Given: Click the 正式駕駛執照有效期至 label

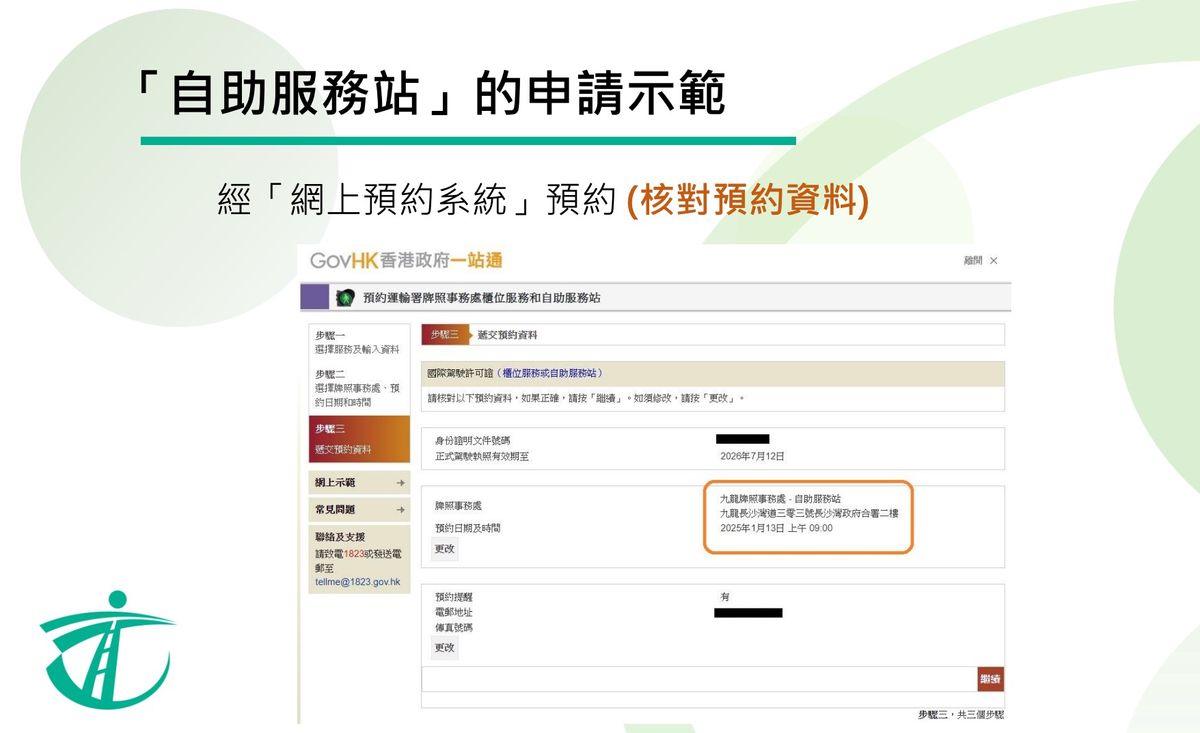Looking at the screenshot, I should pyautogui.click(x=482, y=456).
